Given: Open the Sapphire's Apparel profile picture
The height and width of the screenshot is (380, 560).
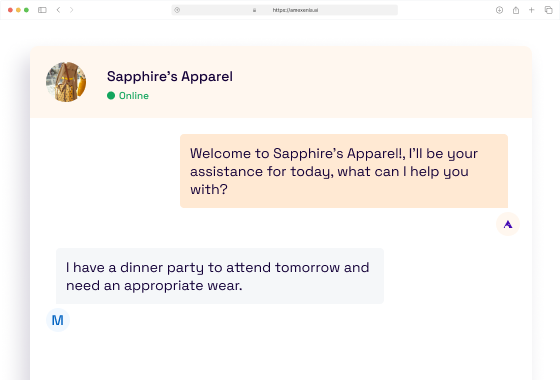Looking at the screenshot, I should click(x=66, y=82).
